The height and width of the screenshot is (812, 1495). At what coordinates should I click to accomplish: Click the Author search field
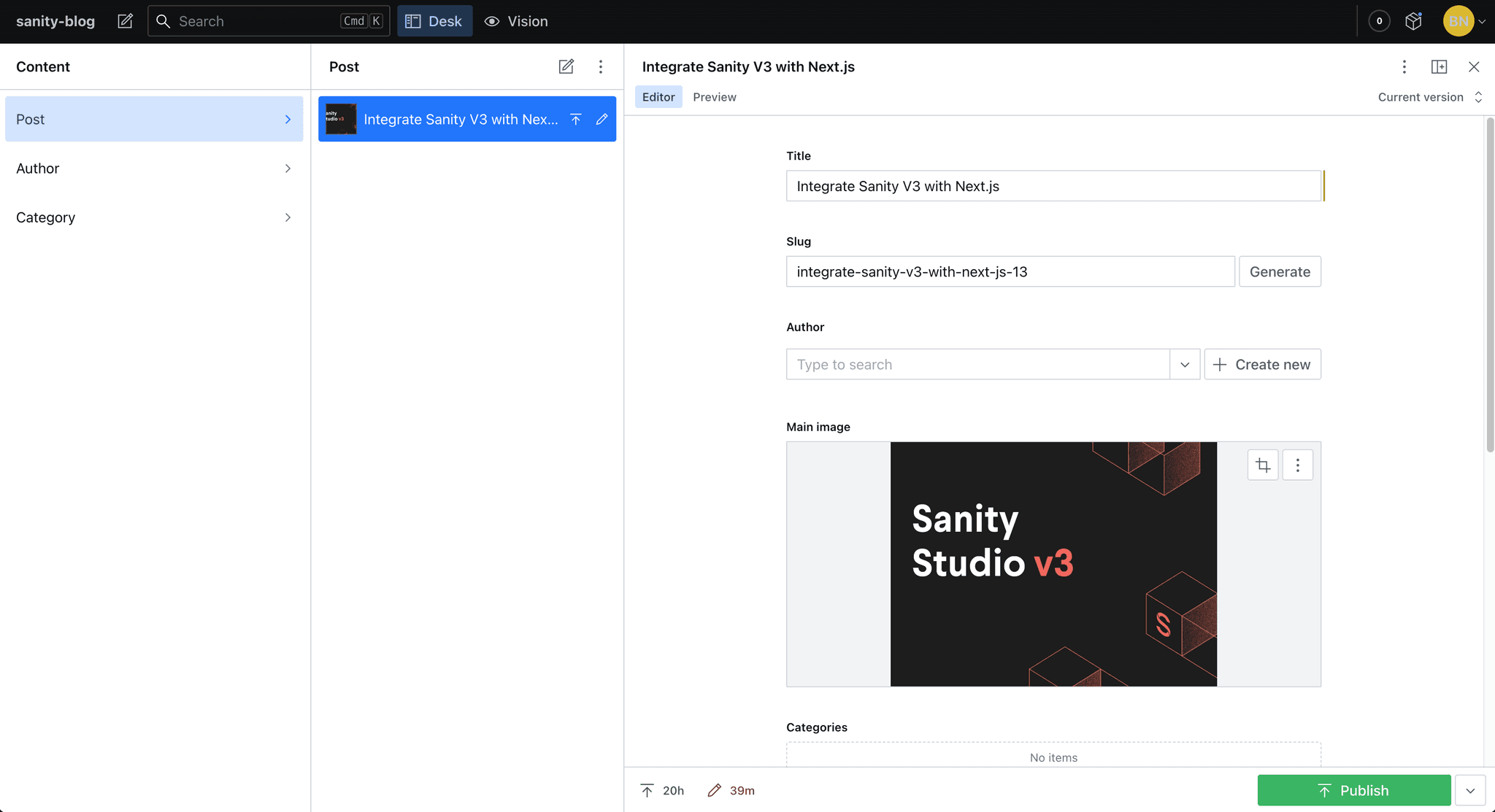(978, 364)
